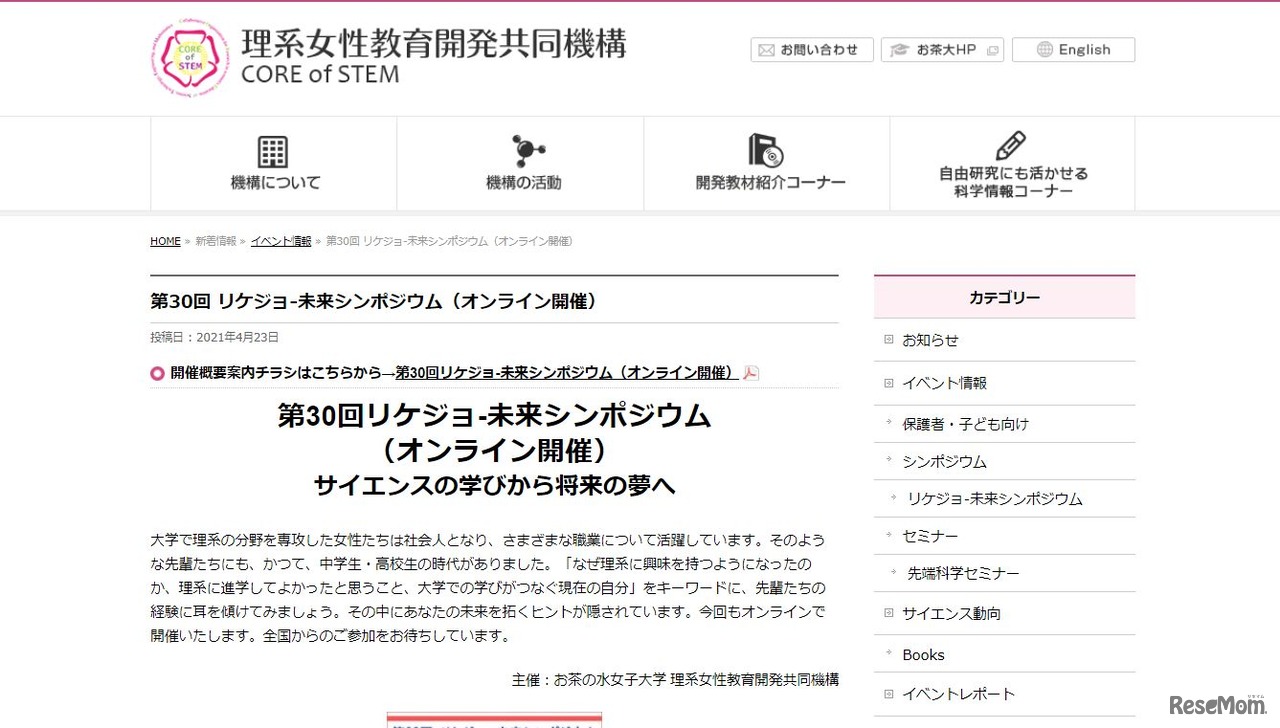The width and height of the screenshot is (1280, 728).
Task: Open the 機構の活動 navigation menu
Action: [524, 183]
